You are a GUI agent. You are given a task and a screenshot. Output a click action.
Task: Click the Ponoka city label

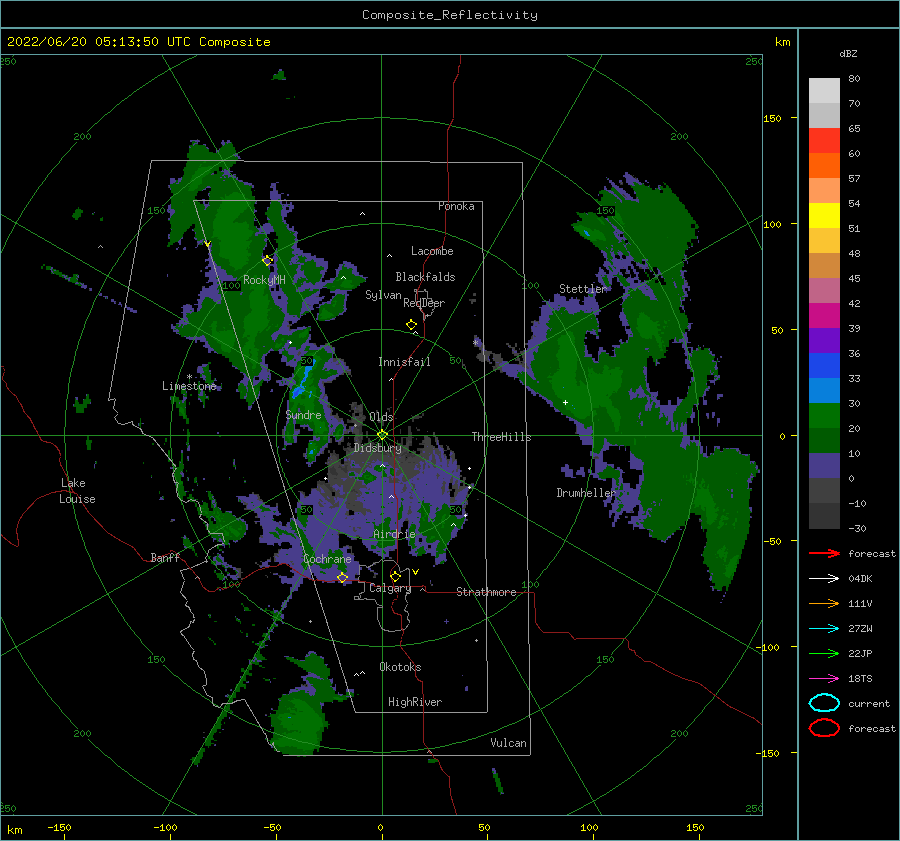pos(456,206)
